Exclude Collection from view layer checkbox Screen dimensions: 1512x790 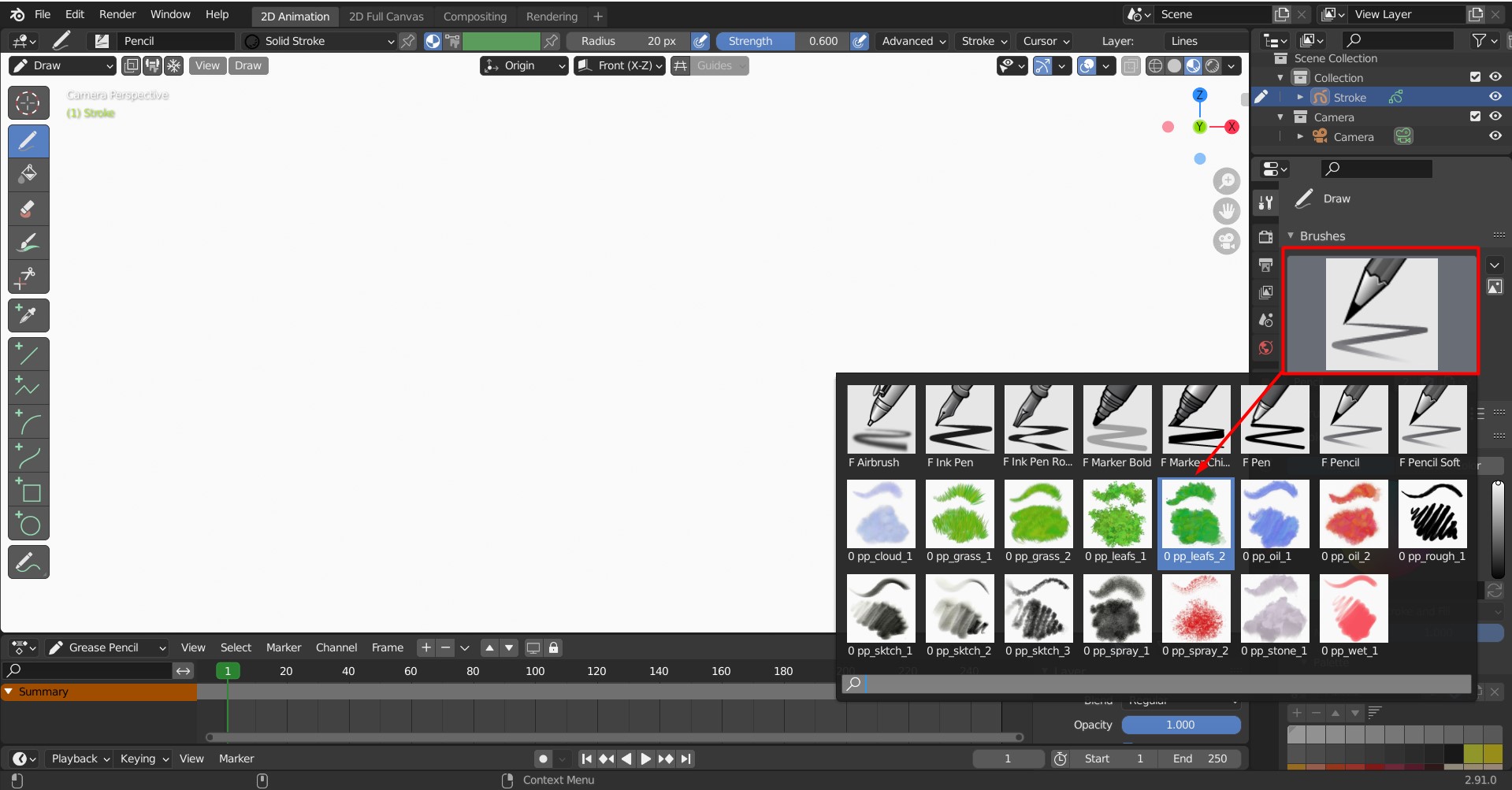pos(1476,77)
